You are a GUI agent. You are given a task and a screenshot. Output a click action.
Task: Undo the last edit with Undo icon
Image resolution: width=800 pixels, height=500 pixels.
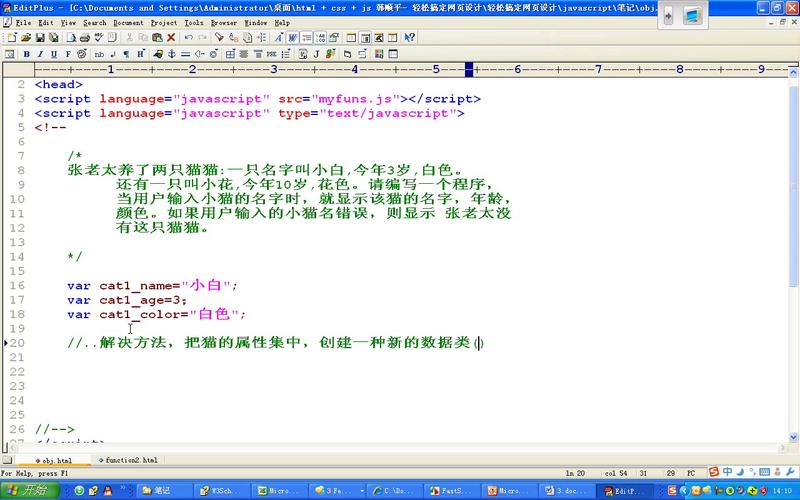pyautogui.click(x=189, y=37)
